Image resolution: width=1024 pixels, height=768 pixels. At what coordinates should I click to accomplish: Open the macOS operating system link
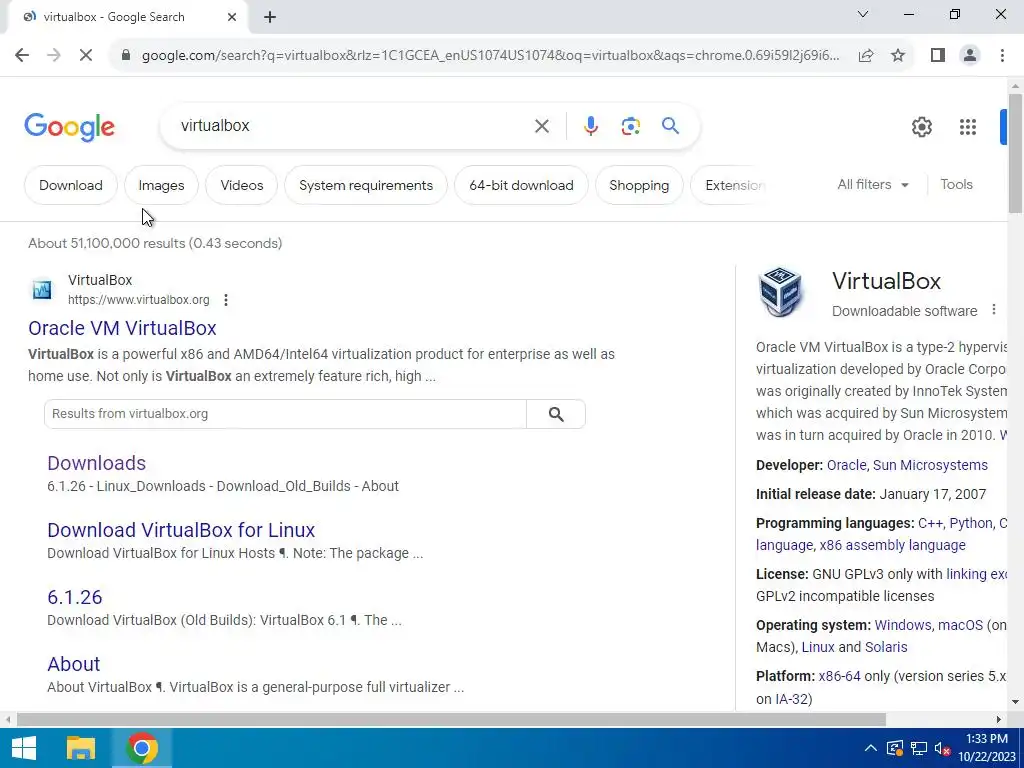(x=960, y=625)
